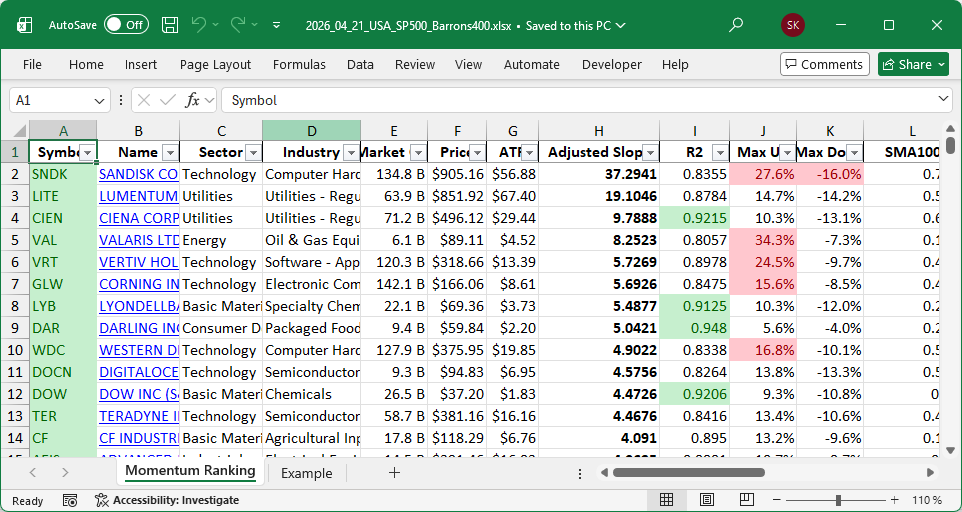The image size is (962, 512).
Task: Switch to the Example sheet tab
Action: click(x=306, y=473)
